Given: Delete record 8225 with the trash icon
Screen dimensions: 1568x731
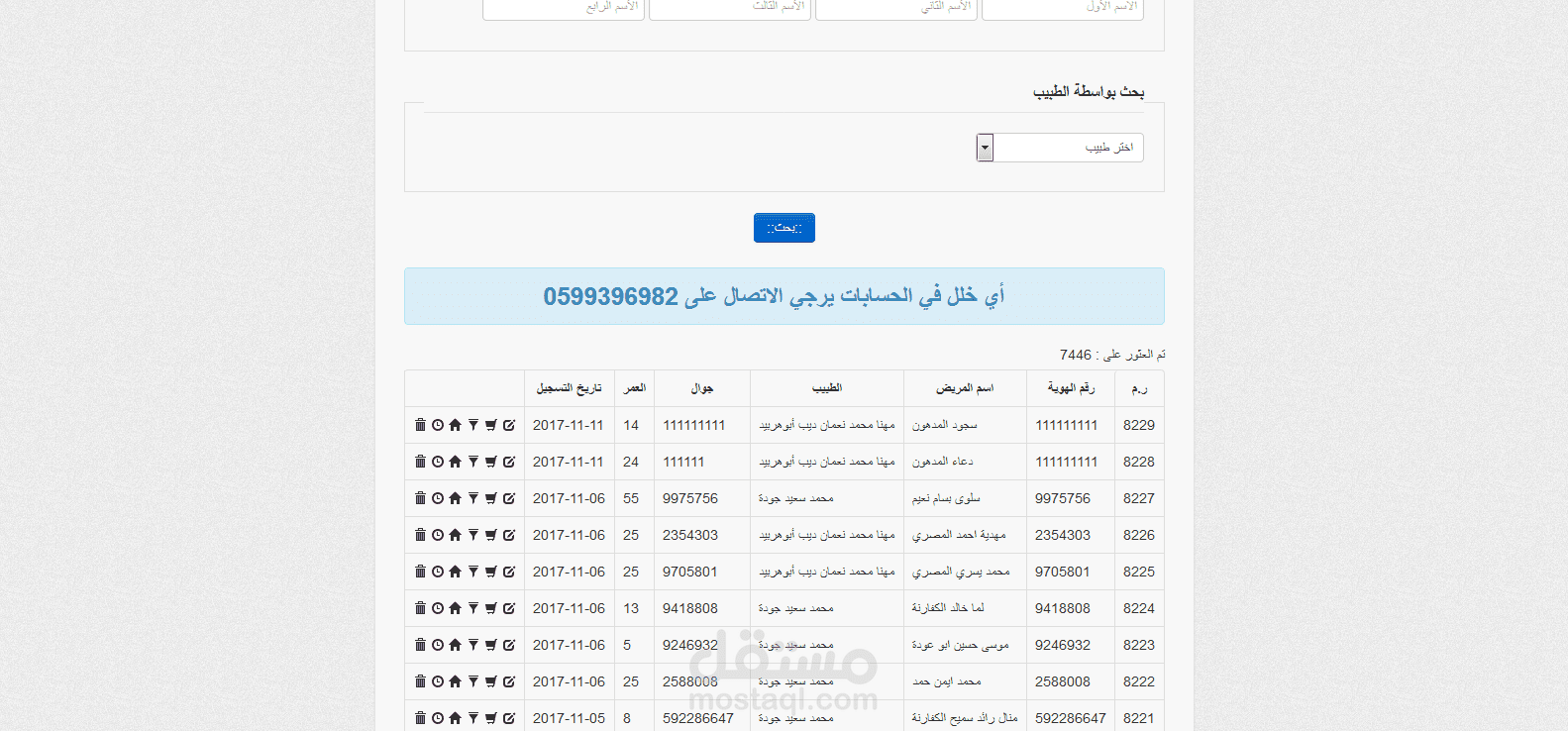Looking at the screenshot, I should (420, 572).
